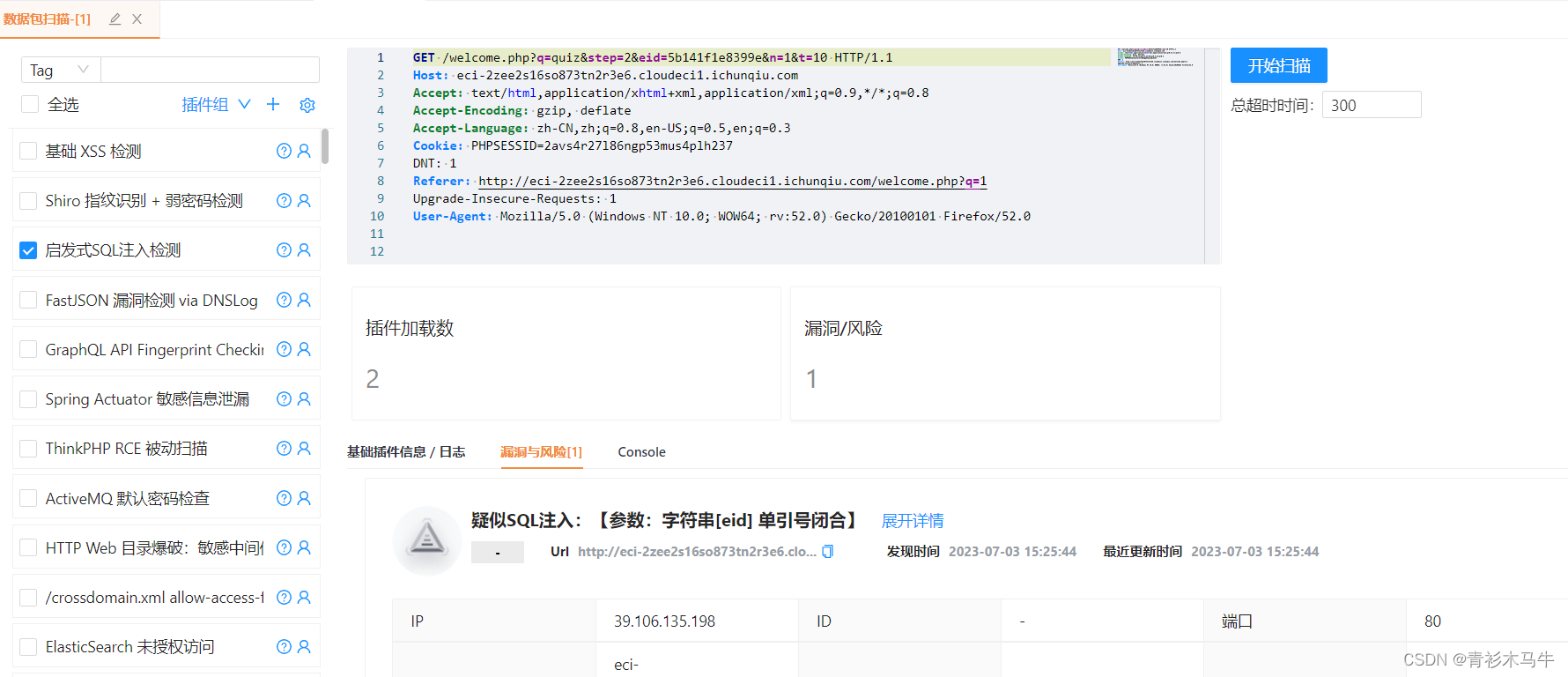This screenshot has width=1568, height=677.
Task: View author of Shiro 指纹识别 plugin
Action: 305,200
